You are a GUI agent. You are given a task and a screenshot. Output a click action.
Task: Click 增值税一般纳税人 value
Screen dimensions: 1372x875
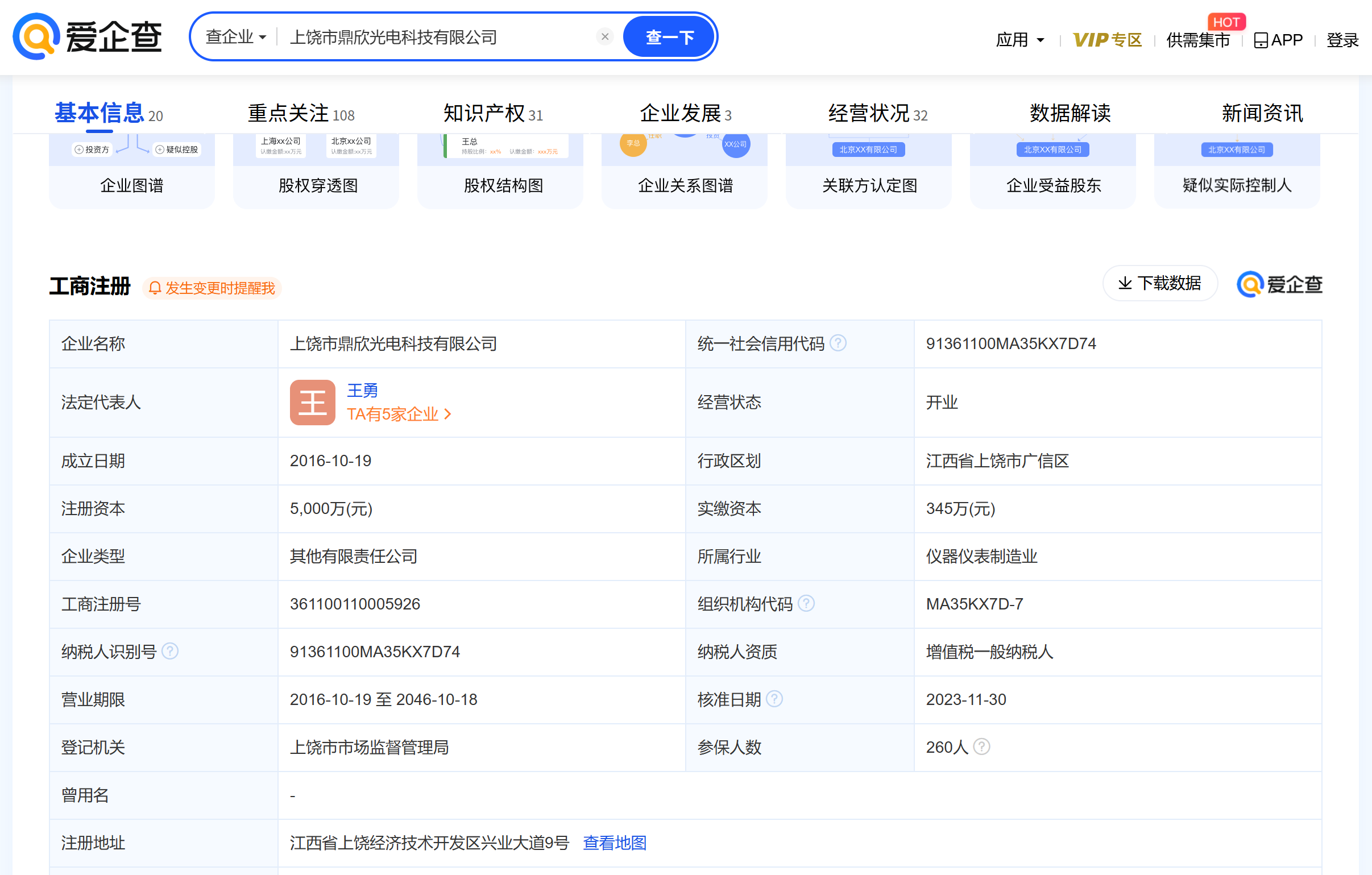click(989, 652)
